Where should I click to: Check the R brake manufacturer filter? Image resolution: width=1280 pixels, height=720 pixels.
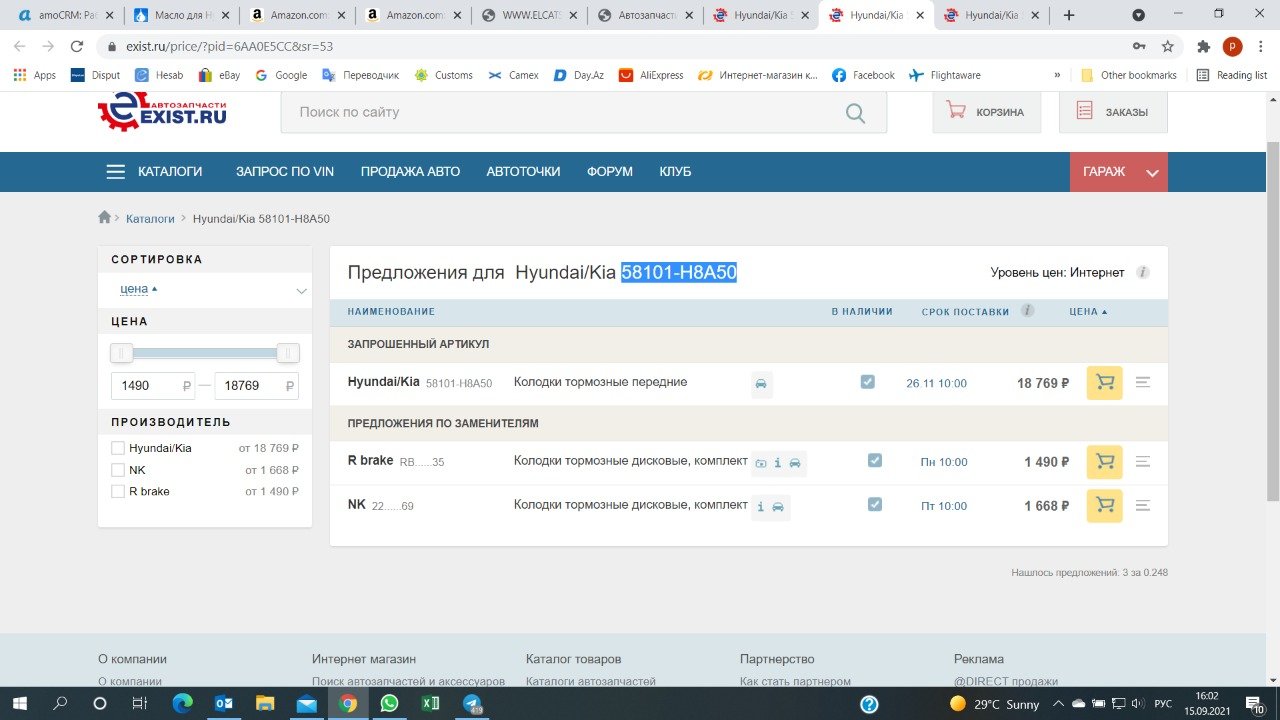(x=118, y=491)
